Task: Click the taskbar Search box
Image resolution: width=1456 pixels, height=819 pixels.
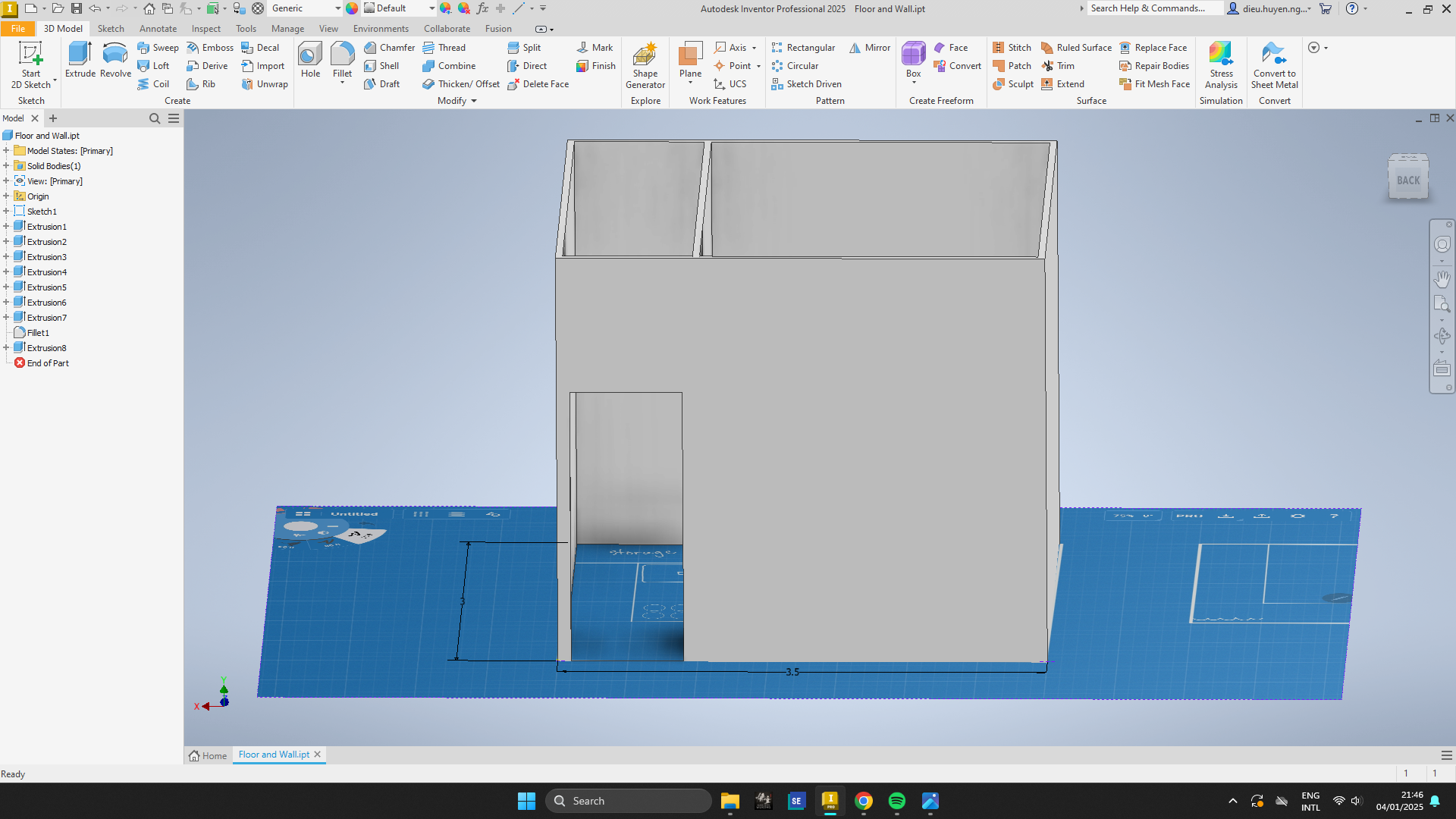Action: tap(629, 801)
